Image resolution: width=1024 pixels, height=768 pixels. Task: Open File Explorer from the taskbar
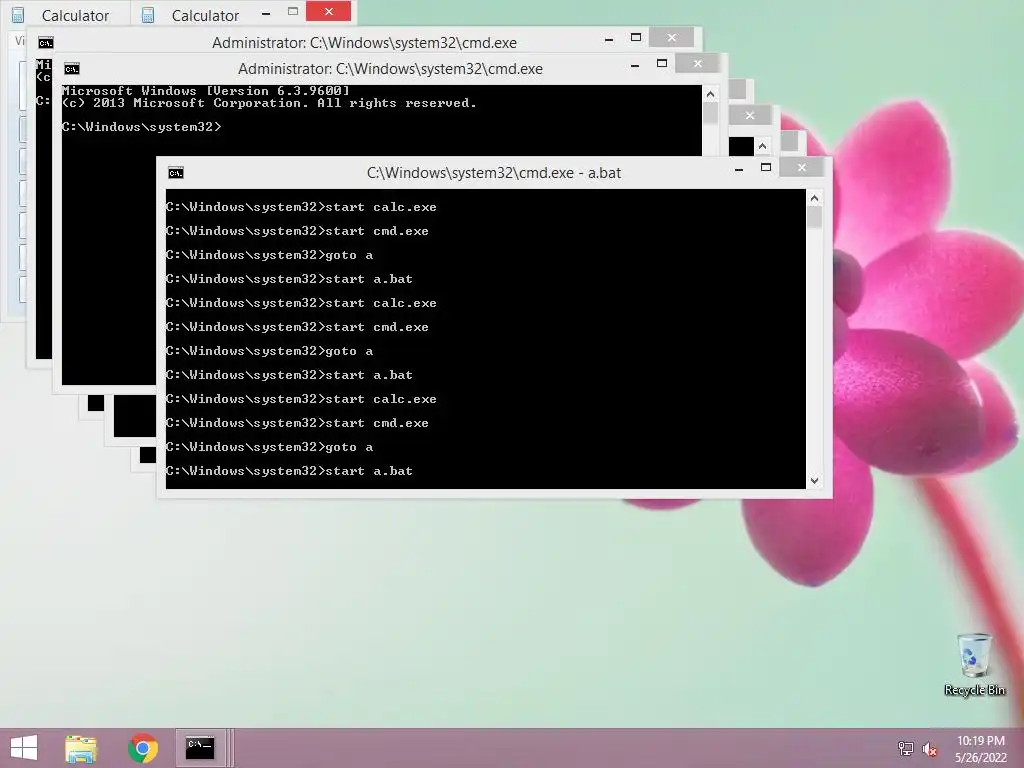pyautogui.click(x=81, y=748)
